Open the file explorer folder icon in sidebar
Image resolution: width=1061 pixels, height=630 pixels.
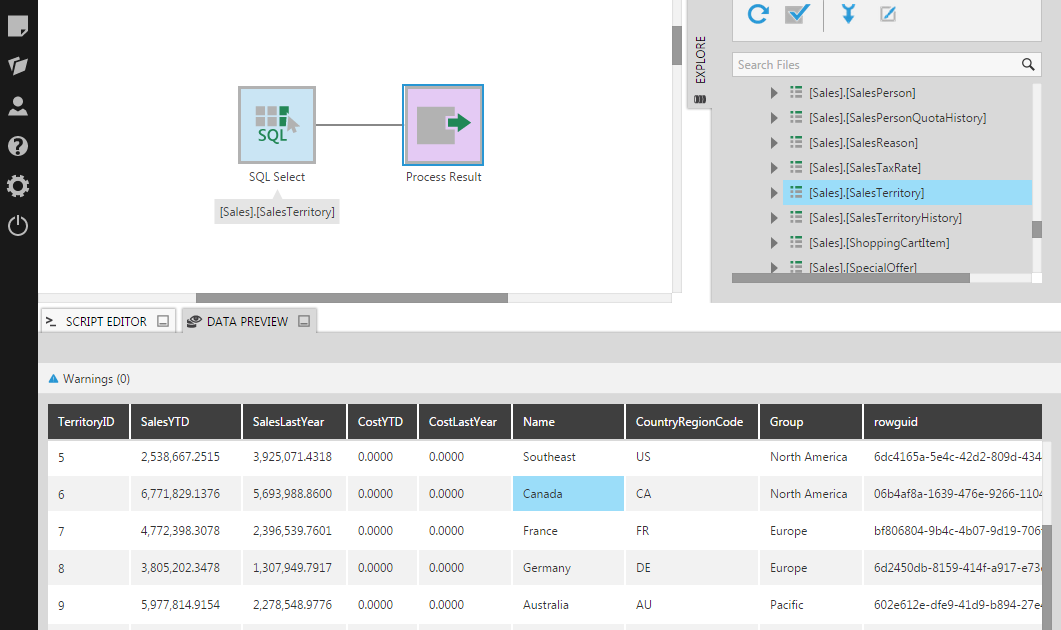pos(18,66)
